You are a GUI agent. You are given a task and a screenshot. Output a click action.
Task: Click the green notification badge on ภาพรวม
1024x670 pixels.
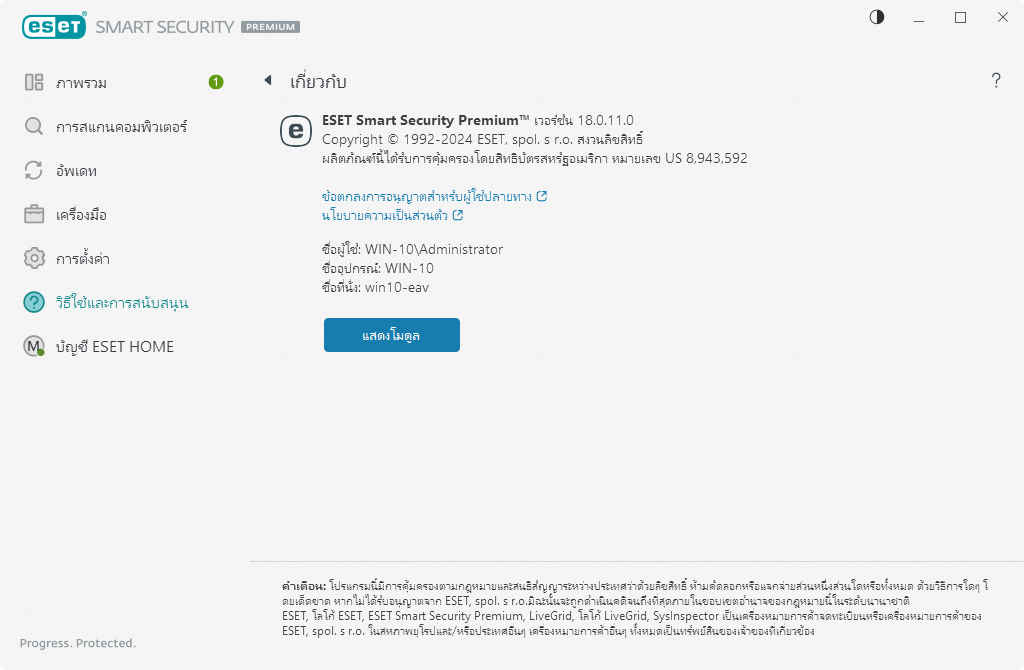(x=216, y=82)
